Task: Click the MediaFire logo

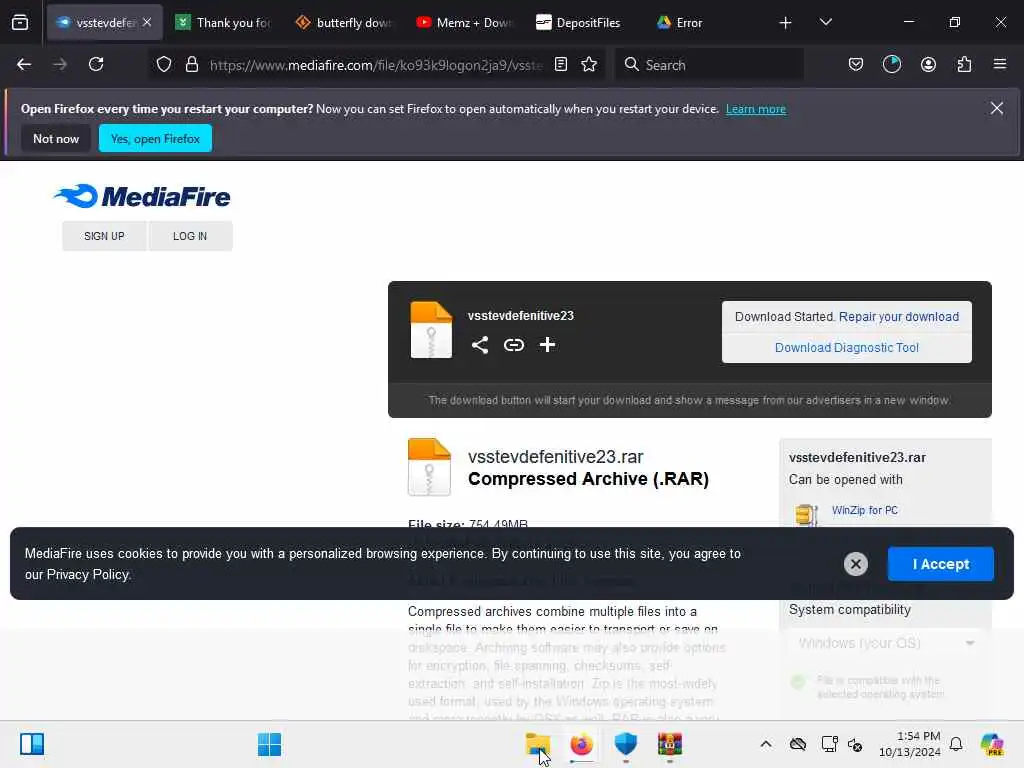Action: point(142,196)
